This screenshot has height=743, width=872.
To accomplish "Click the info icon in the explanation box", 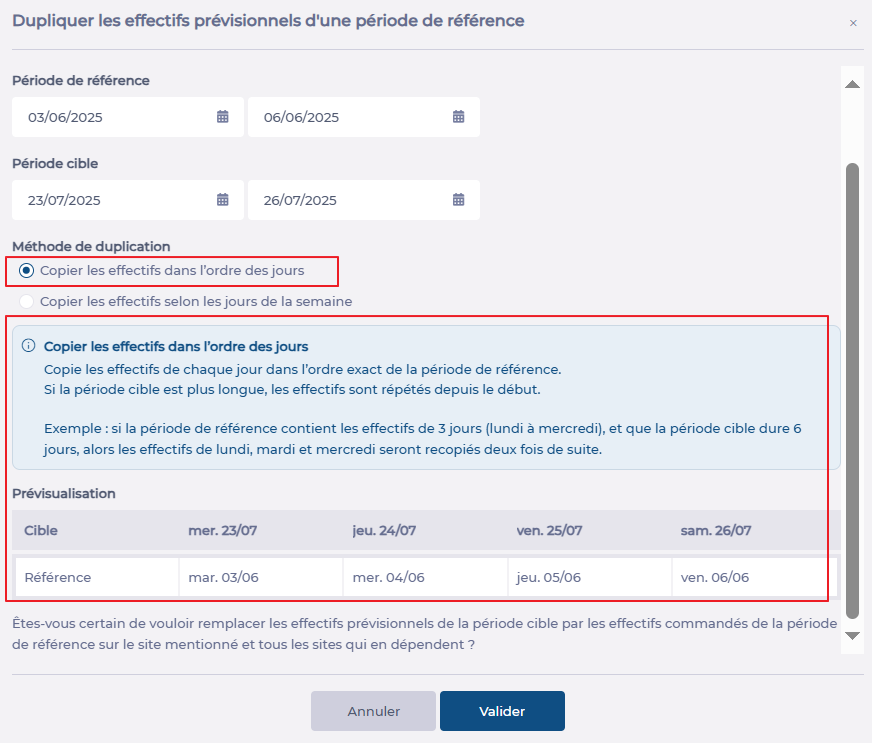I will click(28, 346).
